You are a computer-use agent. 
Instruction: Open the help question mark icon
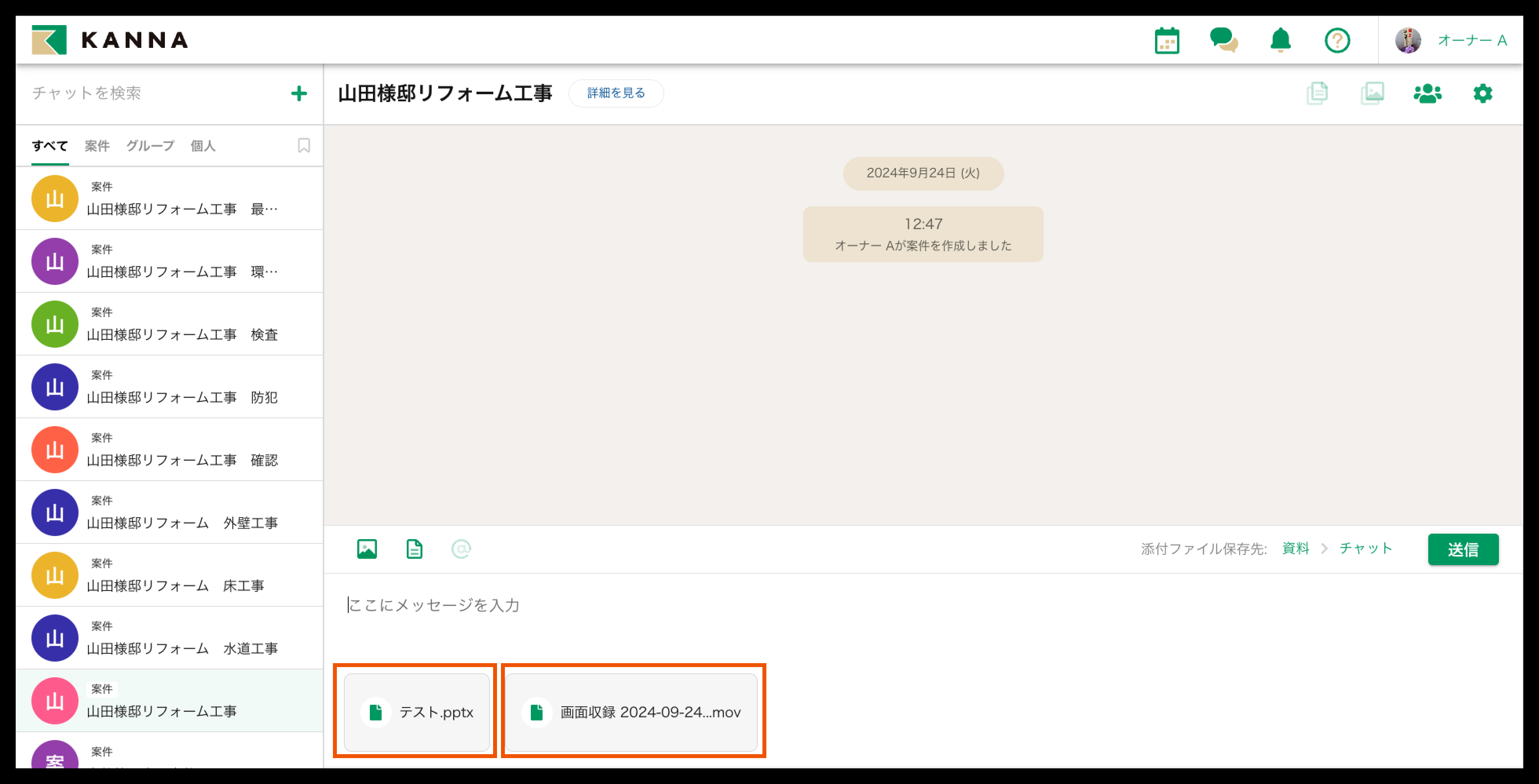point(1337,40)
